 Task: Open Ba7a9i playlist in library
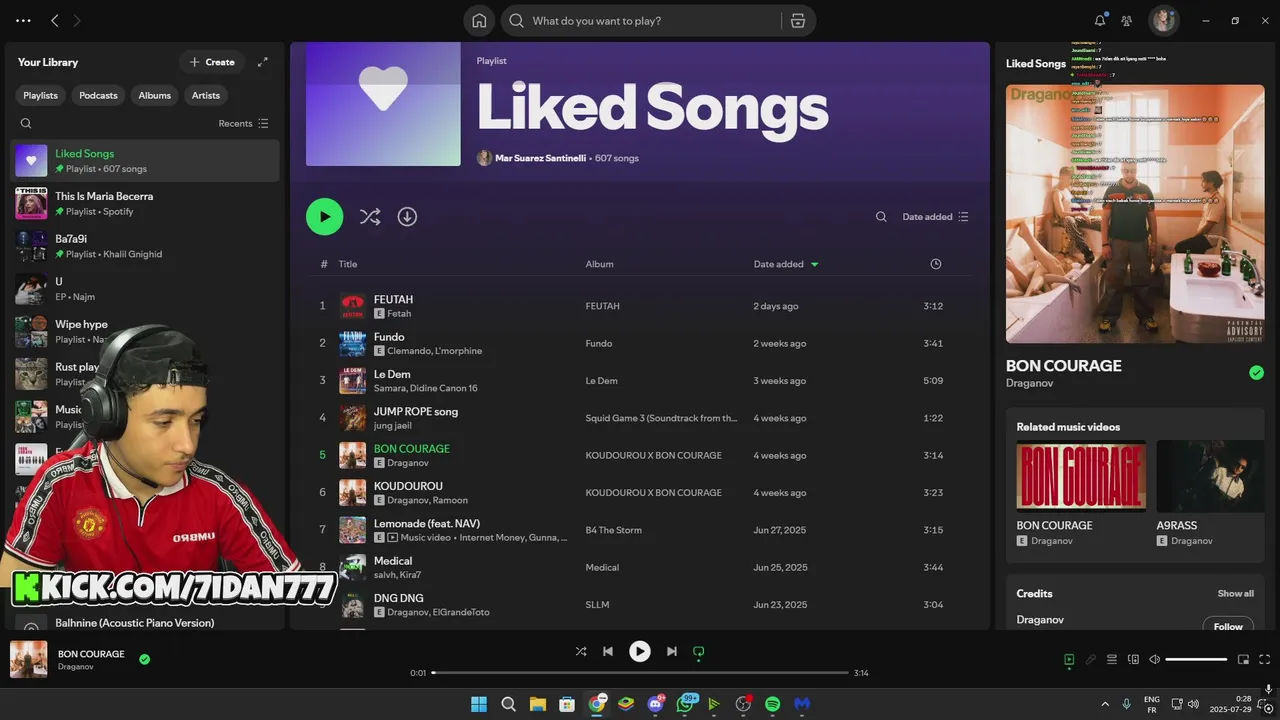coord(145,246)
